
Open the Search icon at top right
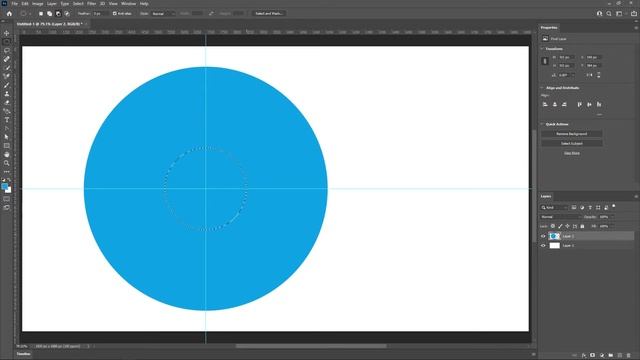609,13
